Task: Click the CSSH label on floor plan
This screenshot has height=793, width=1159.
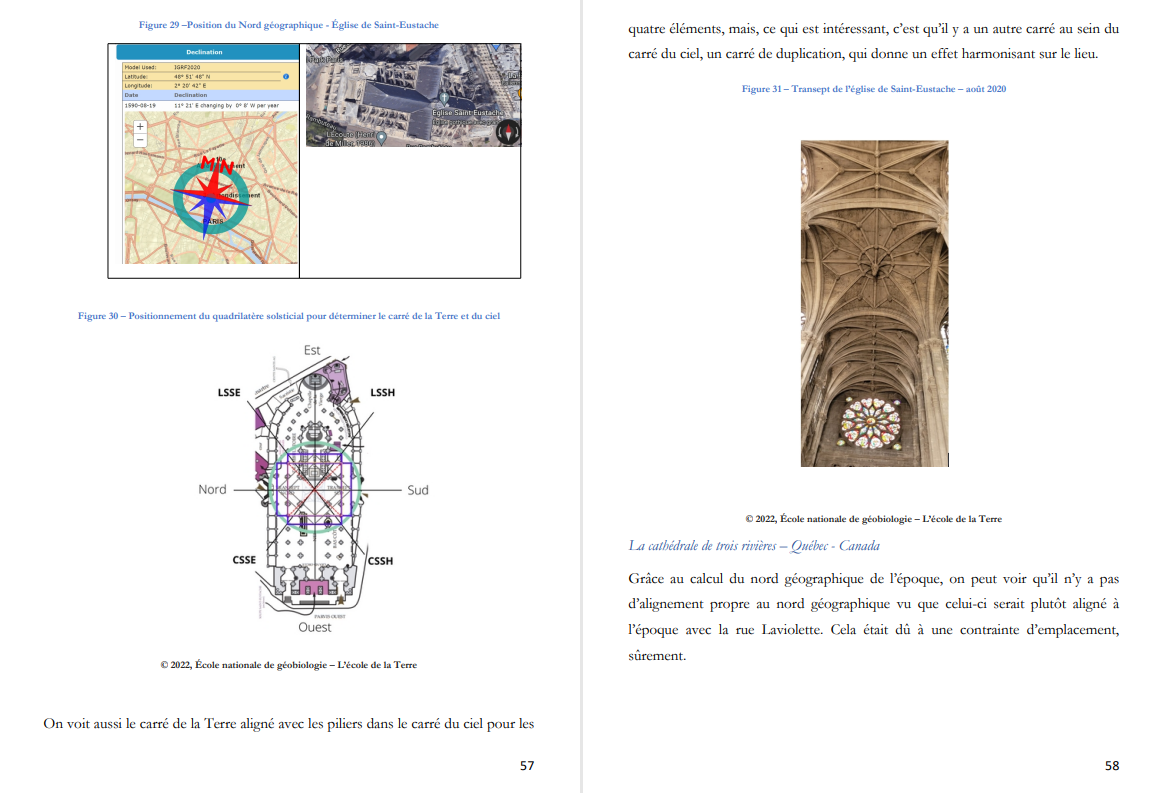Action: [x=381, y=561]
